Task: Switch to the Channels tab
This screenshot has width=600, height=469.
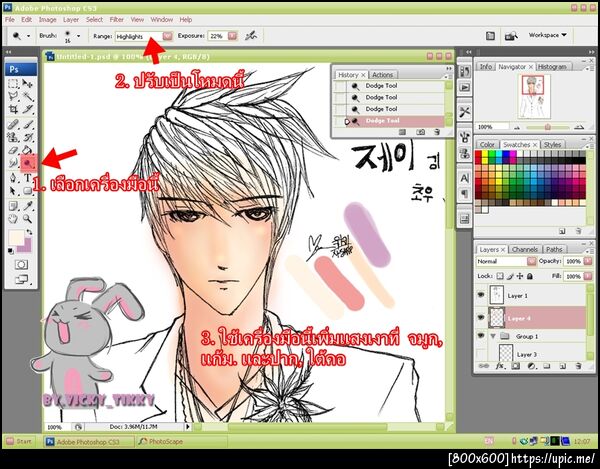Action: (x=525, y=249)
